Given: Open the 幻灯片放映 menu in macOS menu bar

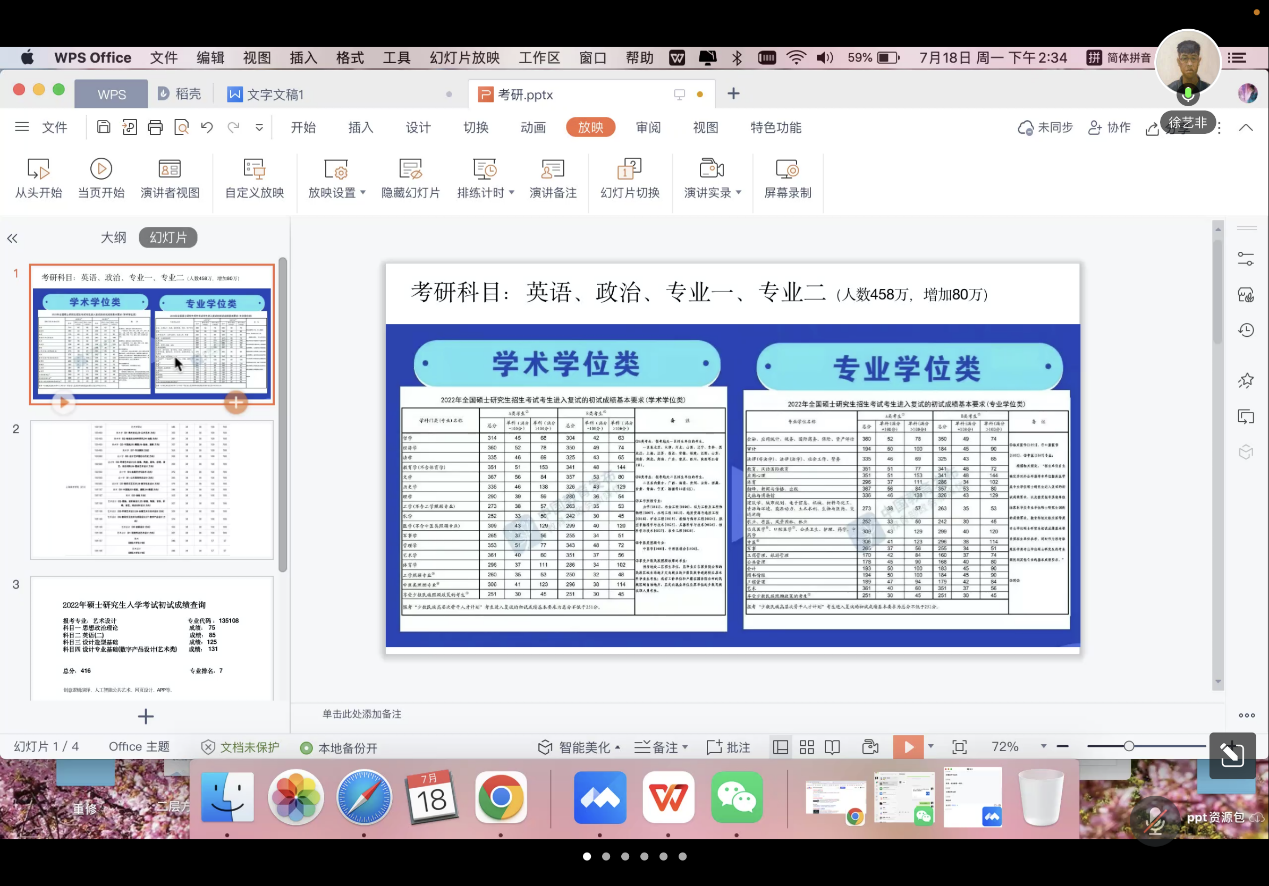Looking at the screenshot, I should pyautogui.click(x=464, y=58).
